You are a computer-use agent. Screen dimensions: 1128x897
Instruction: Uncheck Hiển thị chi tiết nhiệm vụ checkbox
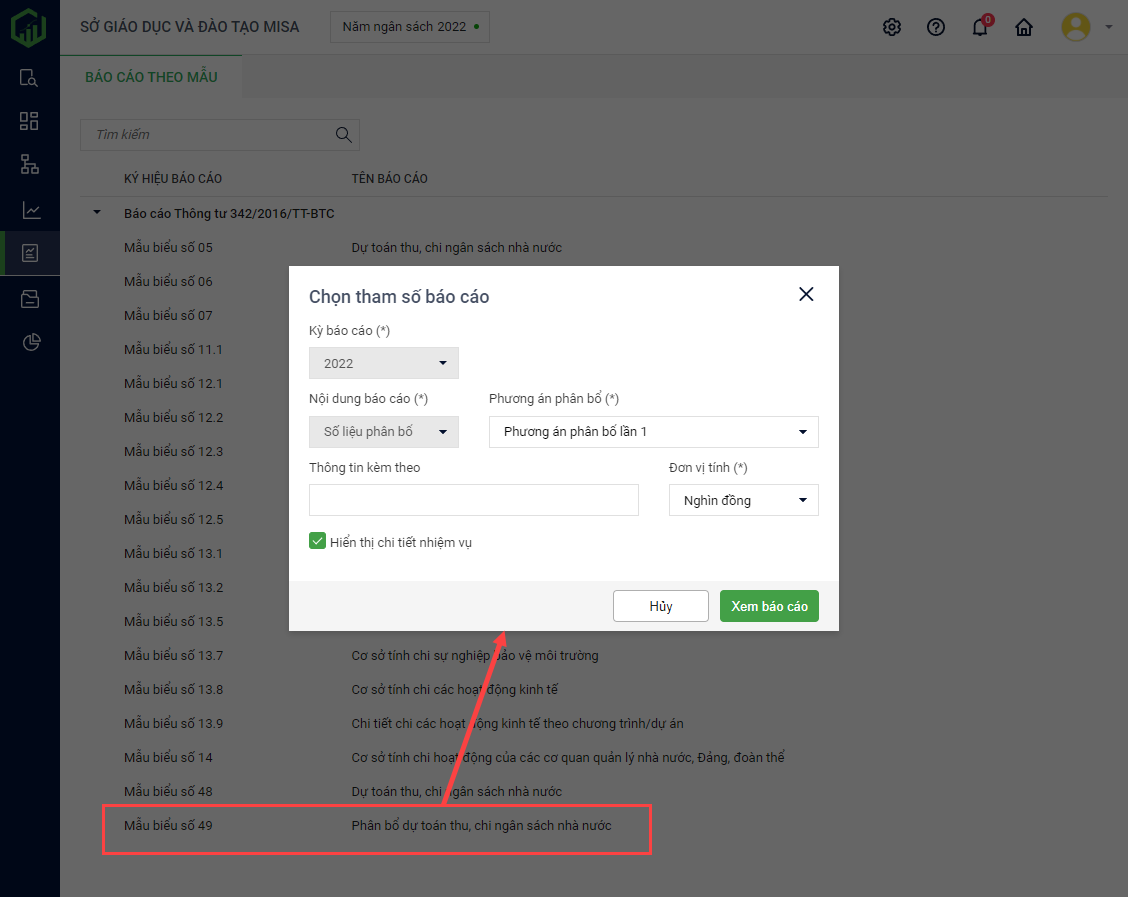[318, 541]
